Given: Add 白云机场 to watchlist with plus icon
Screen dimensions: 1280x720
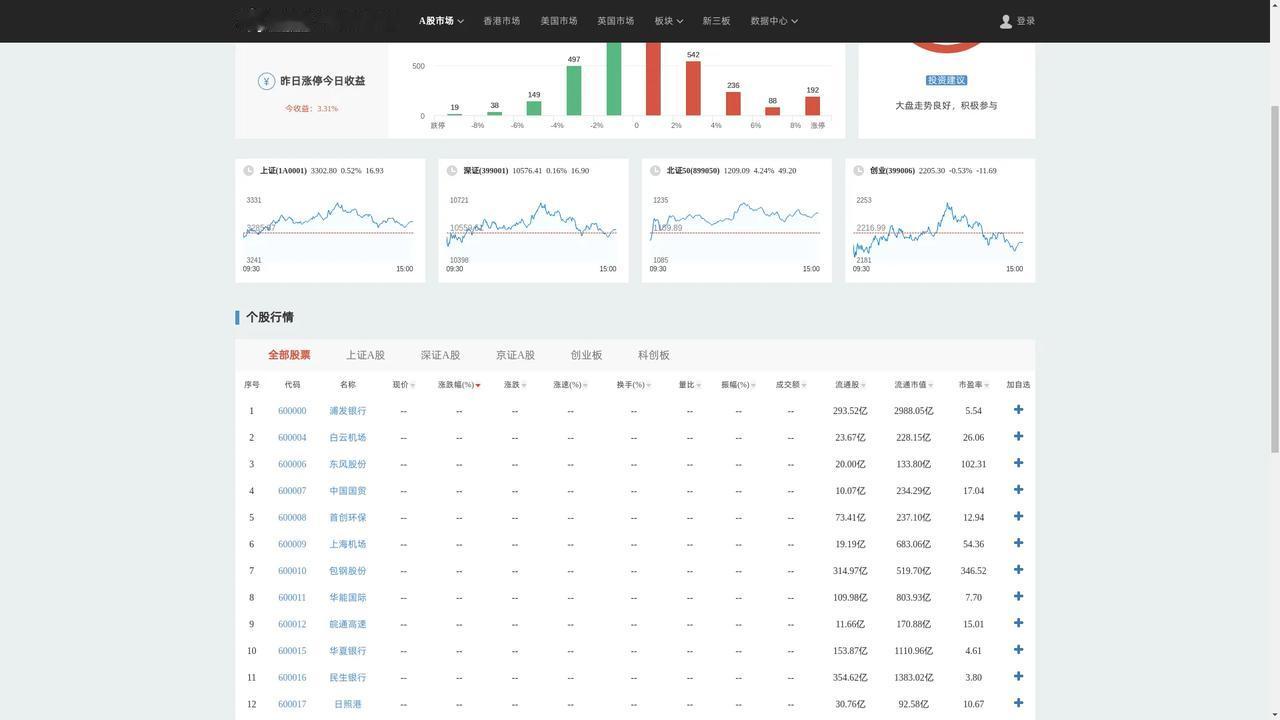Looking at the screenshot, I should click(1018, 437).
